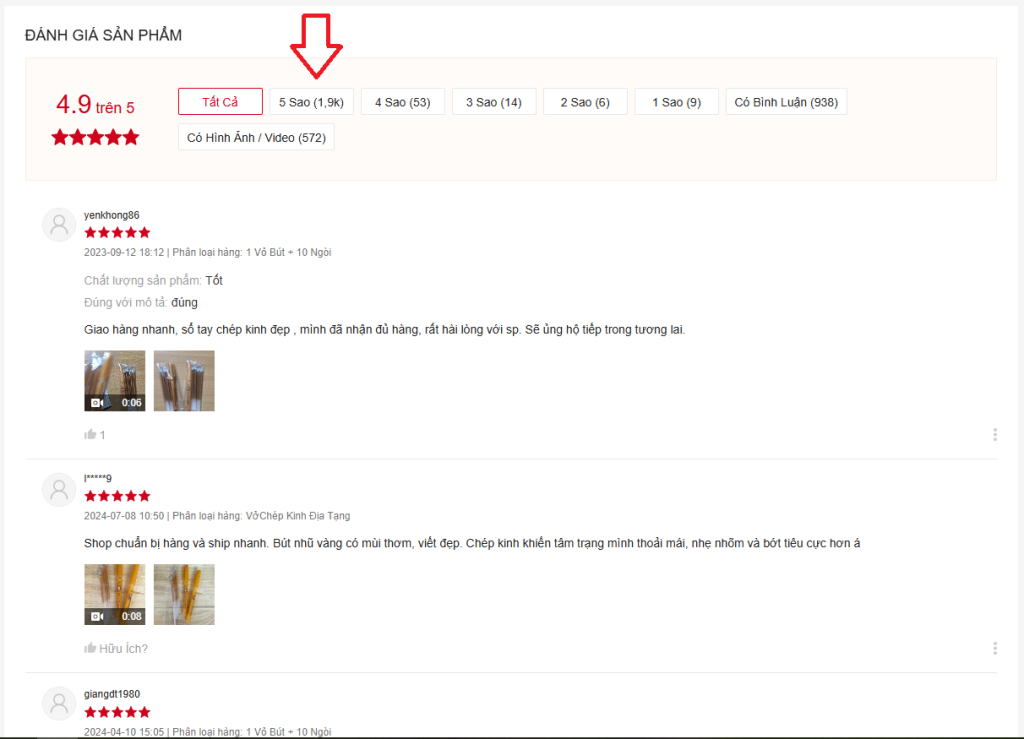Play the 0:08 video in l*****9's review
Screen dimensions: 1024x739
point(115,595)
